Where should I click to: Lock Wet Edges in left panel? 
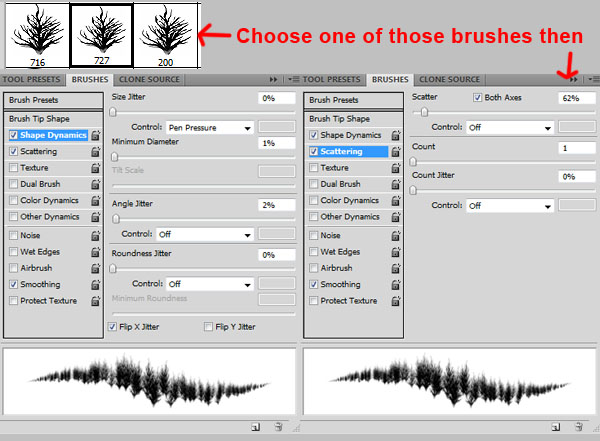(x=96, y=252)
